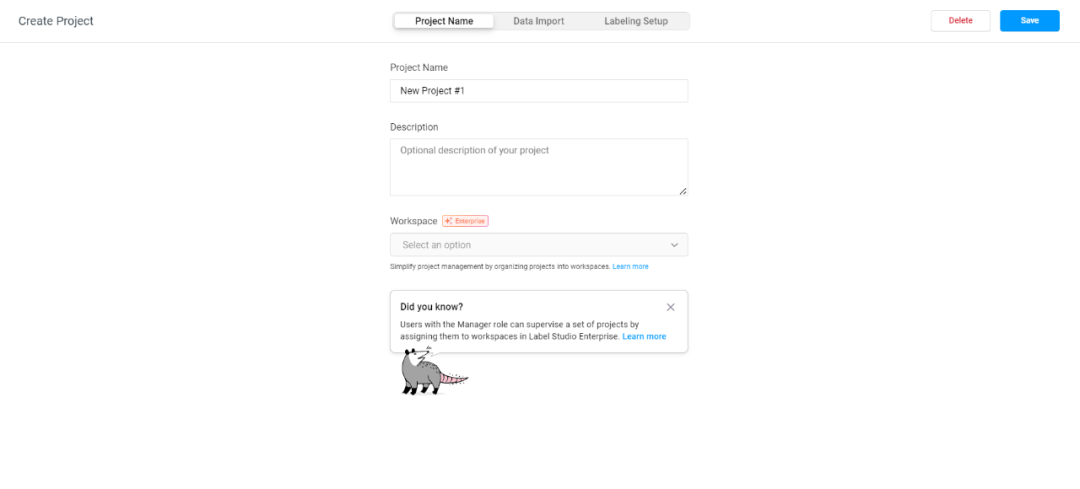This screenshot has height=489, width=1080.
Task: Save the new project
Action: (x=1029, y=21)
